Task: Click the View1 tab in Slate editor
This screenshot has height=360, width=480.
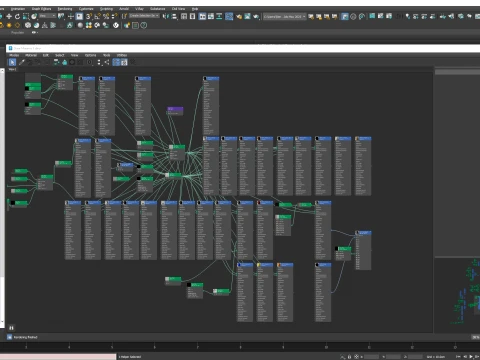Action: click(12, 69)
